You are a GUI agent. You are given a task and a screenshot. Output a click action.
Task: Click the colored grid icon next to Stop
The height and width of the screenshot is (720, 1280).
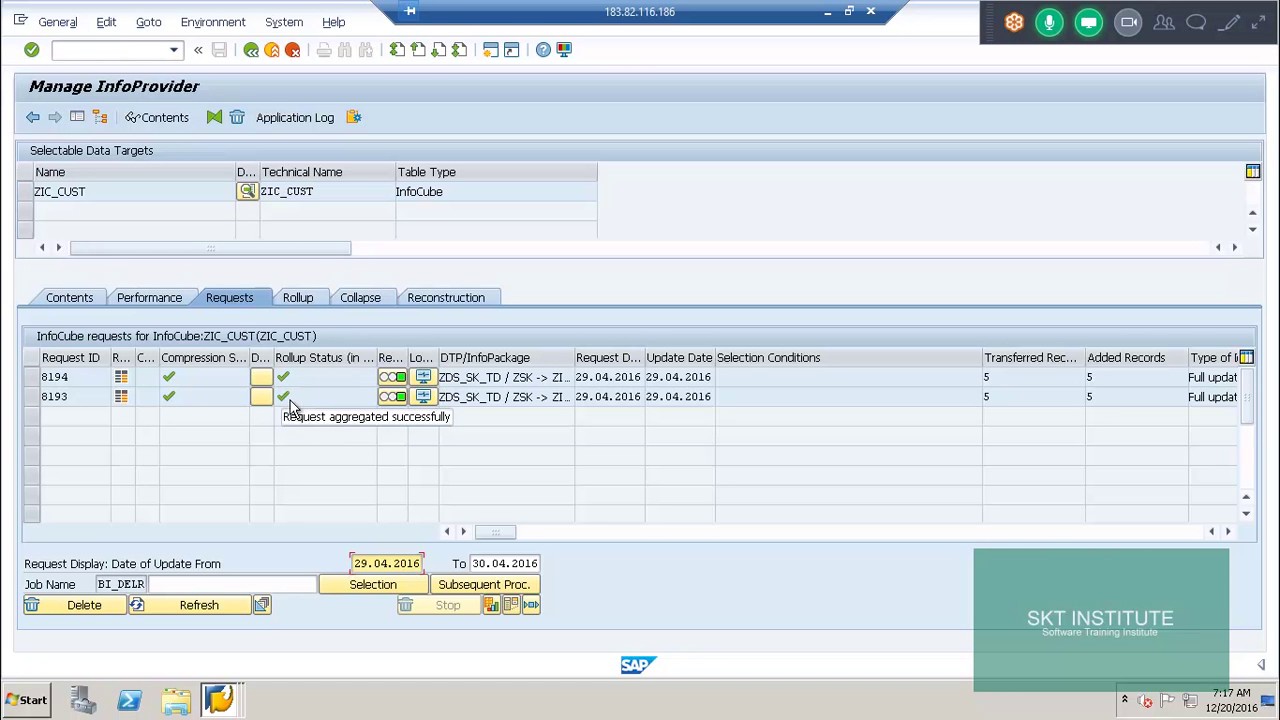pyautogui.click(x=491, y=606)
